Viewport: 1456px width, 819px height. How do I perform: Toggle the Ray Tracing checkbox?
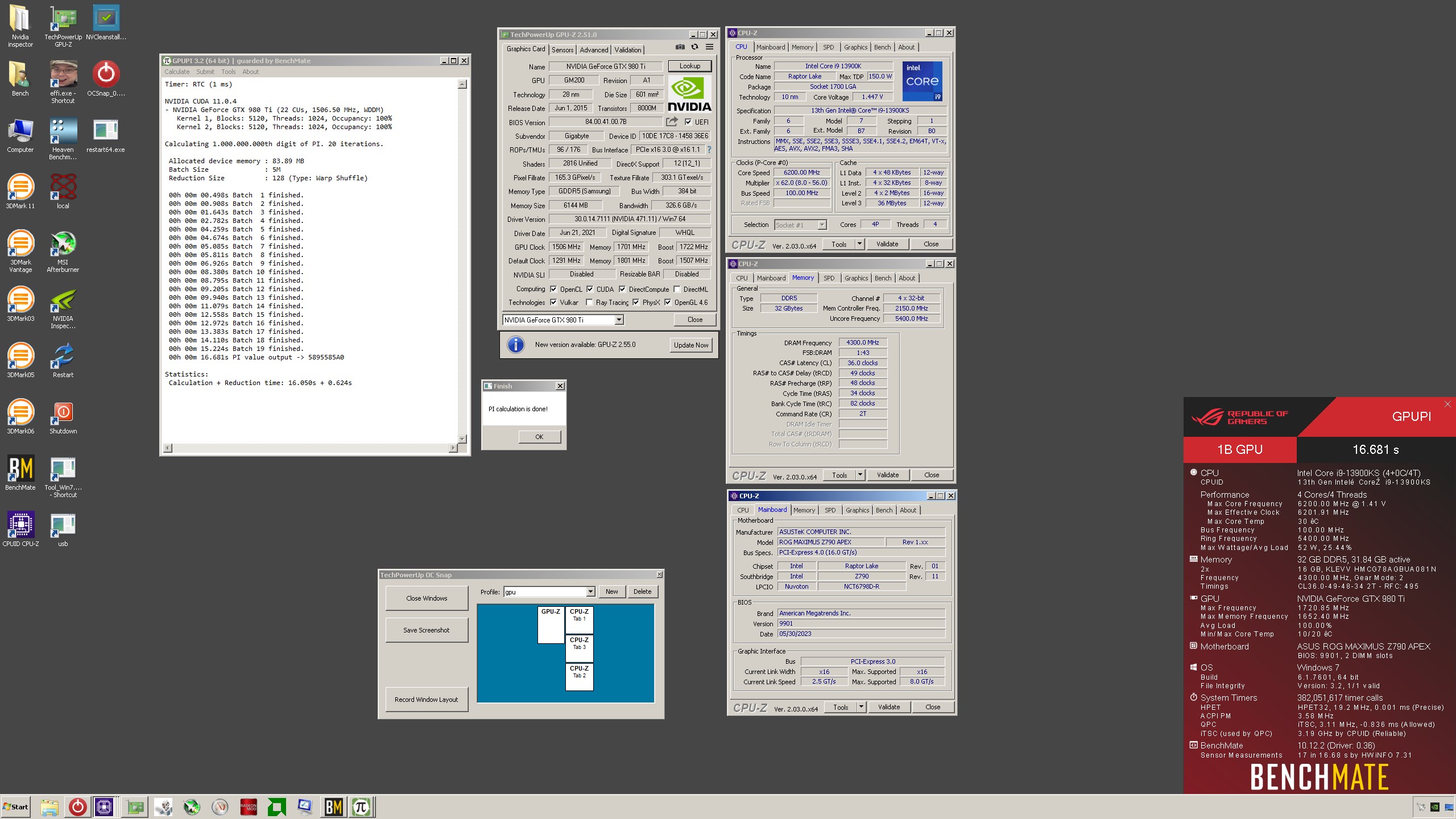[589, 302]
